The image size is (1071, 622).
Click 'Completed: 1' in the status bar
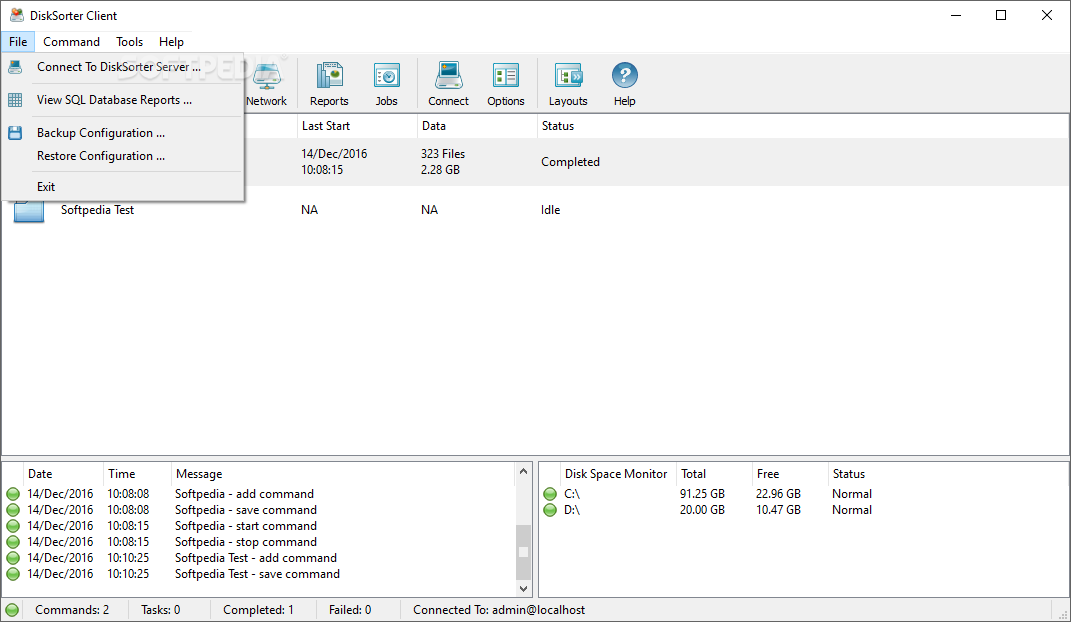coord(258,610)
